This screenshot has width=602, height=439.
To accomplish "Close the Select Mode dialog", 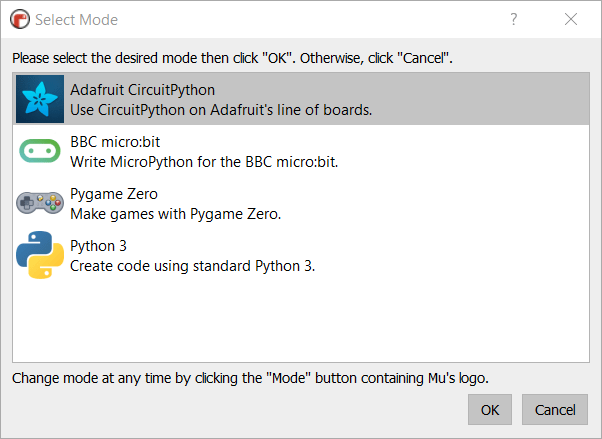I will (x=571, y=19).
